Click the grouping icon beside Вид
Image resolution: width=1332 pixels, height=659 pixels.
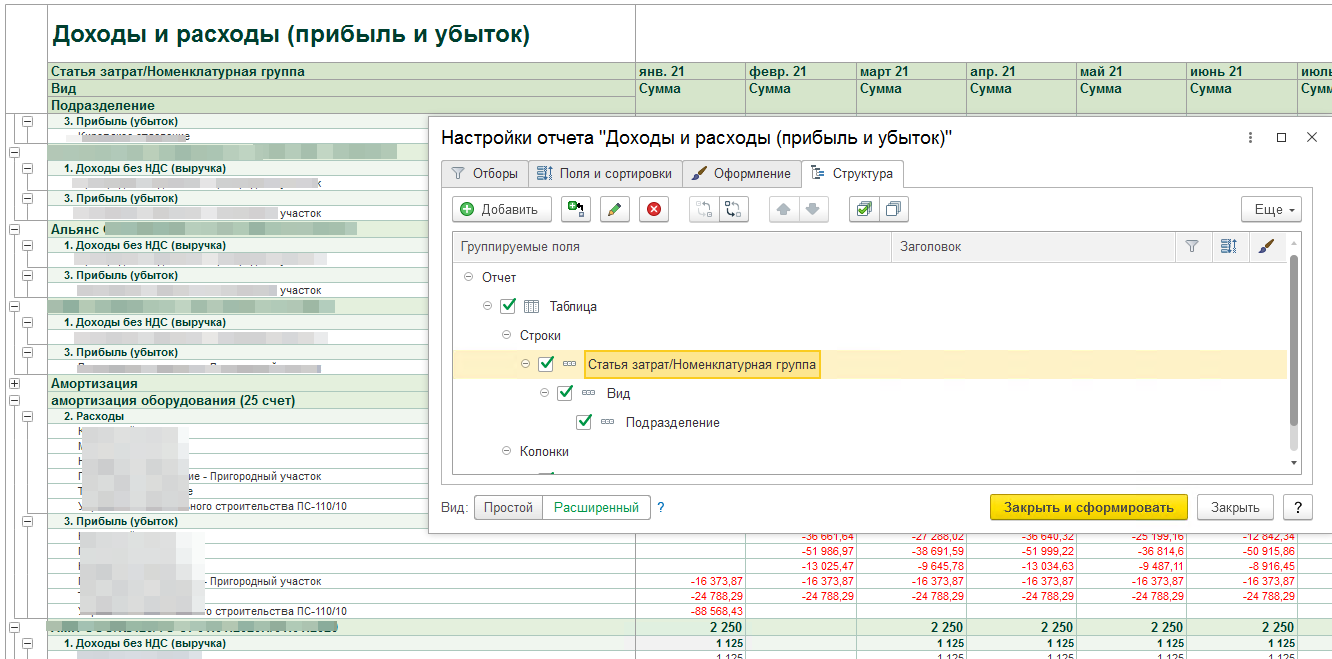tap(588, 394)
